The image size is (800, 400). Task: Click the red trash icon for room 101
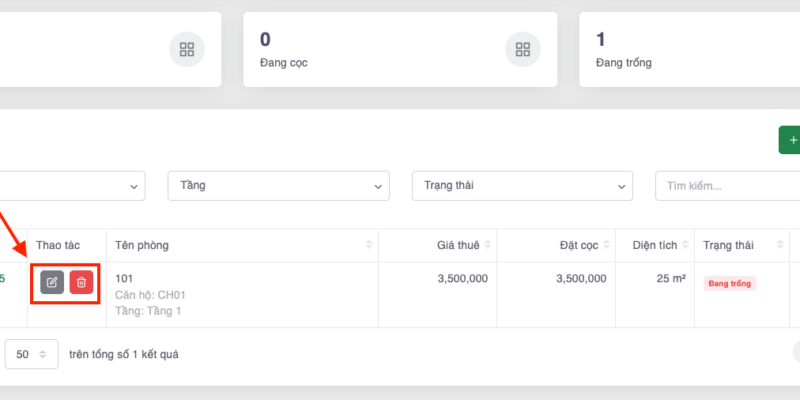pyautogui.click(x=82, y=283)
